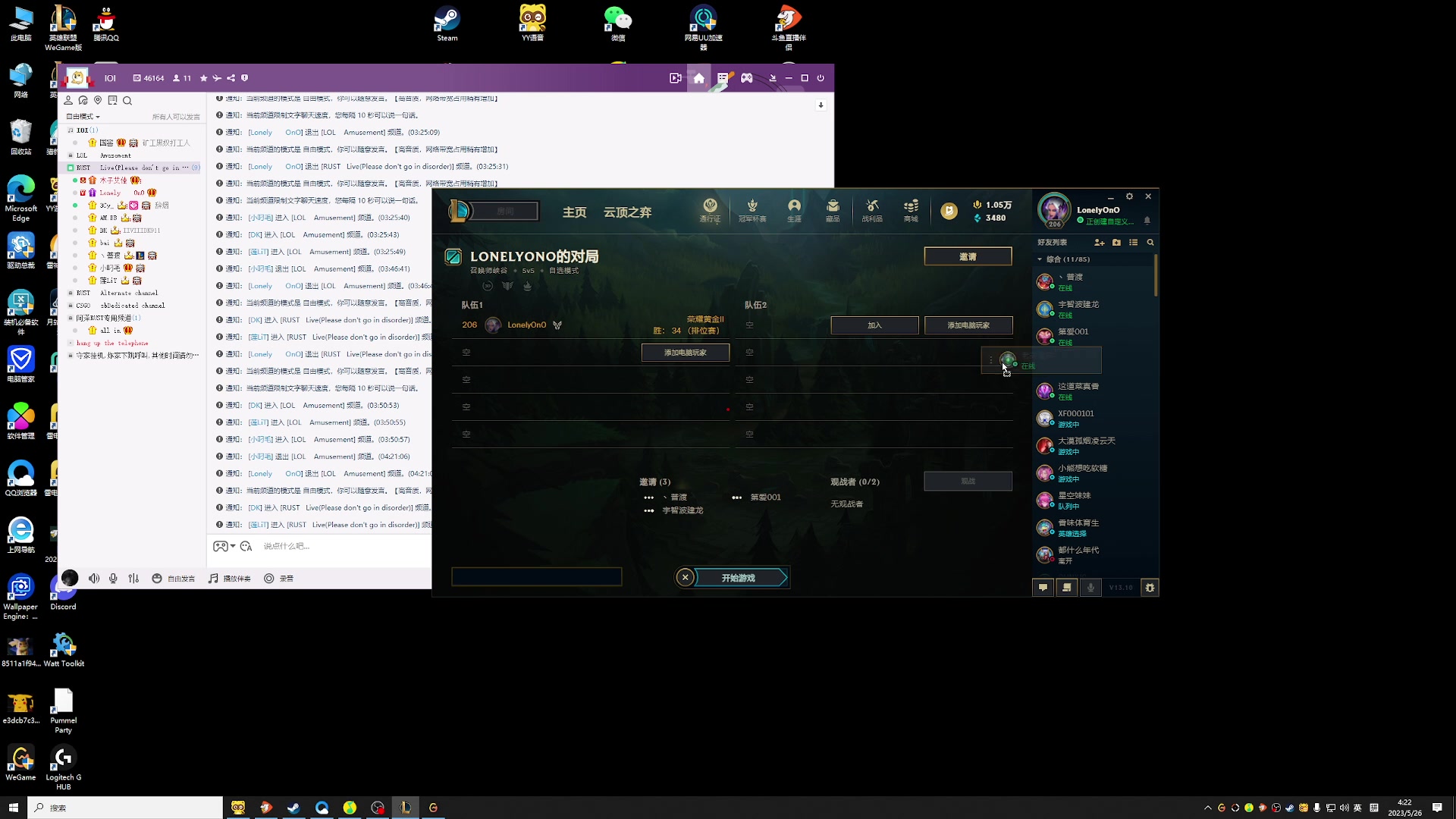
Task: Toggle 录音 recording in YY bottom bar
Action: (278, 578)
